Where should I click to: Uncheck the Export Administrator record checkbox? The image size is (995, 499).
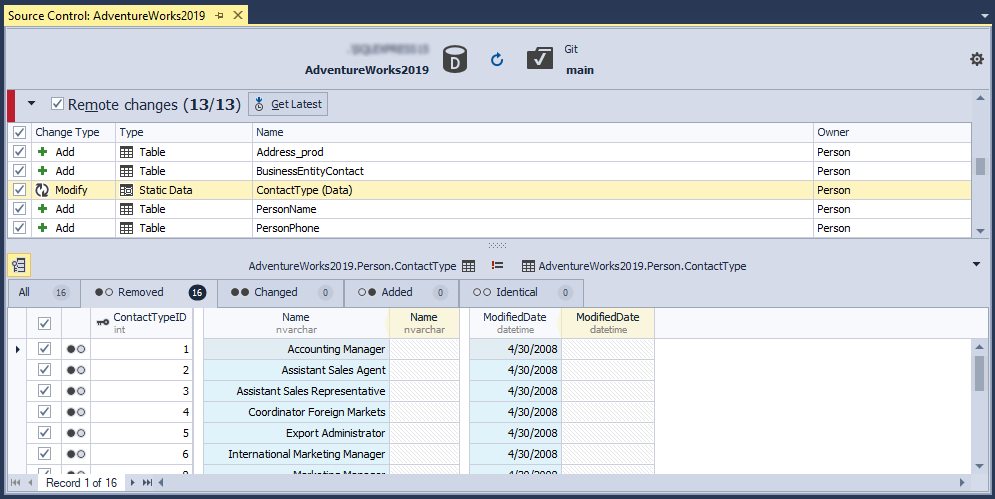(x=44, y=432)
